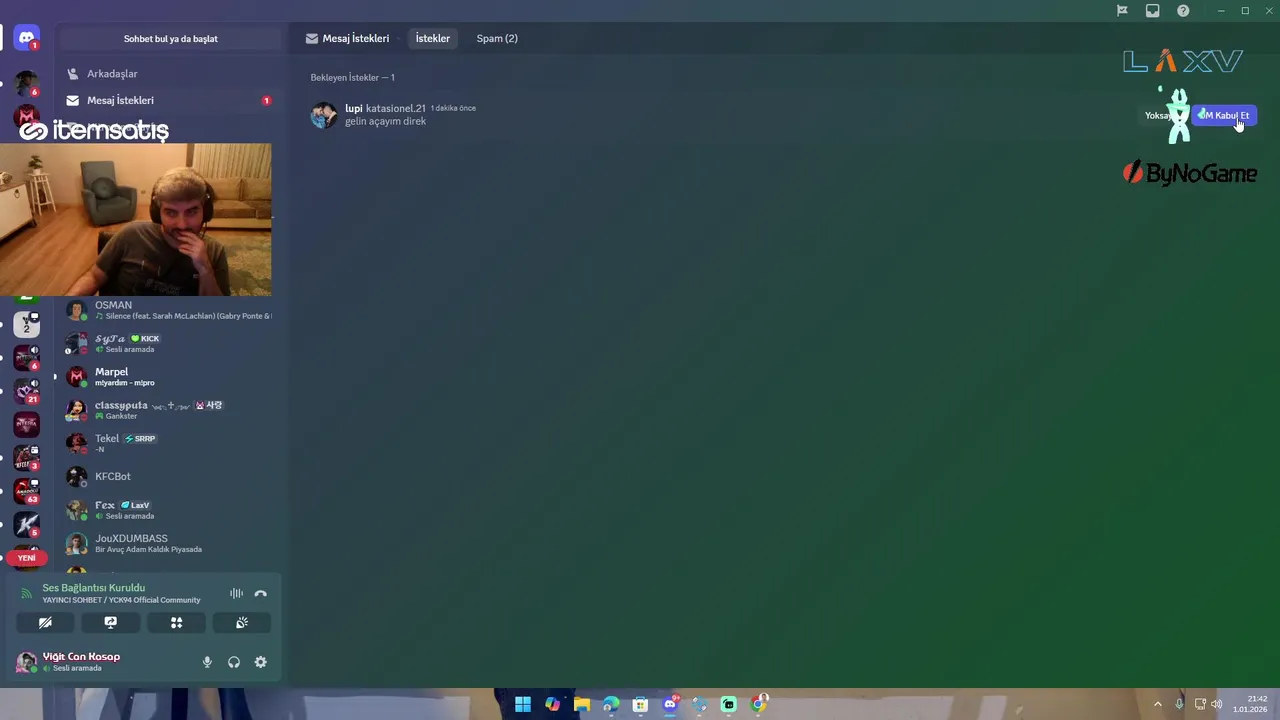Open DM with classyputa
Image resolution: width=1280 pixels, height=720 pixels.
click(168, 410)
